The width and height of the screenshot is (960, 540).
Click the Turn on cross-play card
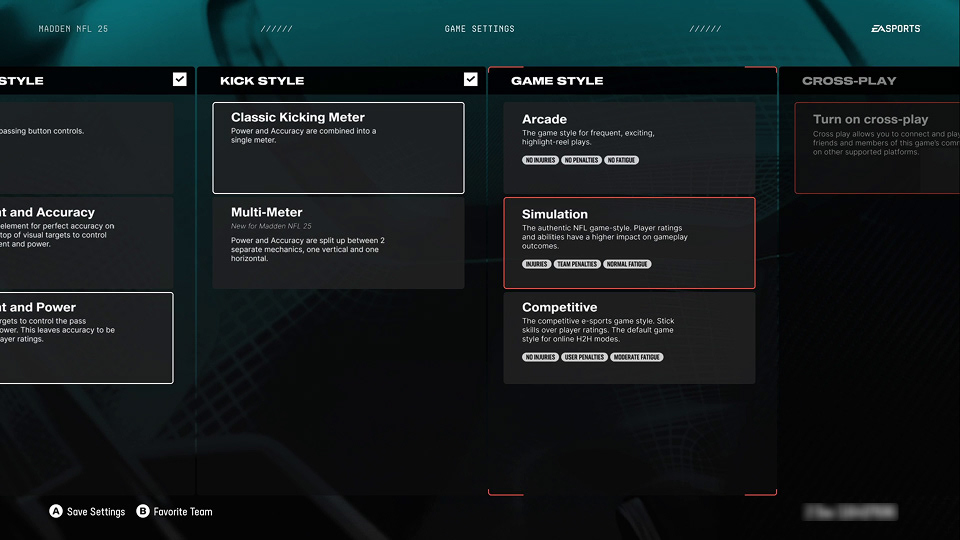(877, 148)
